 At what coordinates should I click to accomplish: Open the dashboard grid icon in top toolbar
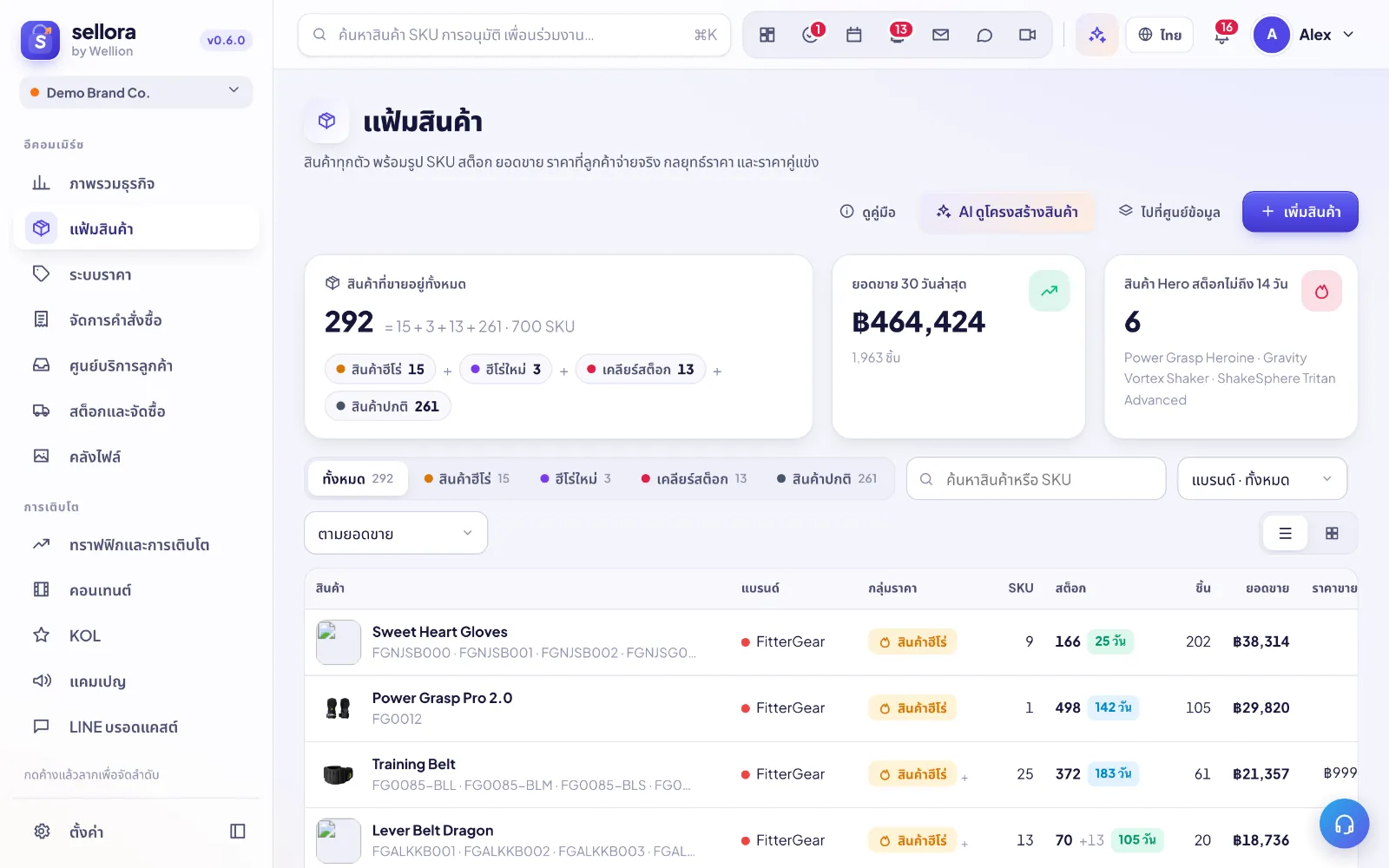click(x=767, y=35)
